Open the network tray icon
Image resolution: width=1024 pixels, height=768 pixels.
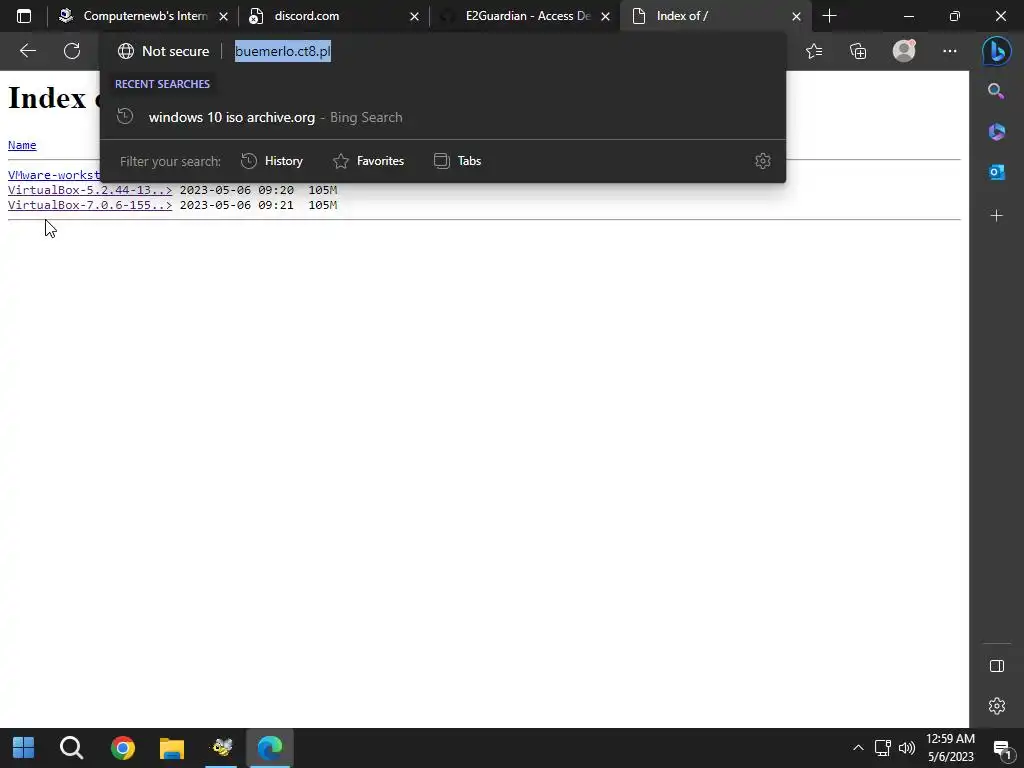pos(882,748)
